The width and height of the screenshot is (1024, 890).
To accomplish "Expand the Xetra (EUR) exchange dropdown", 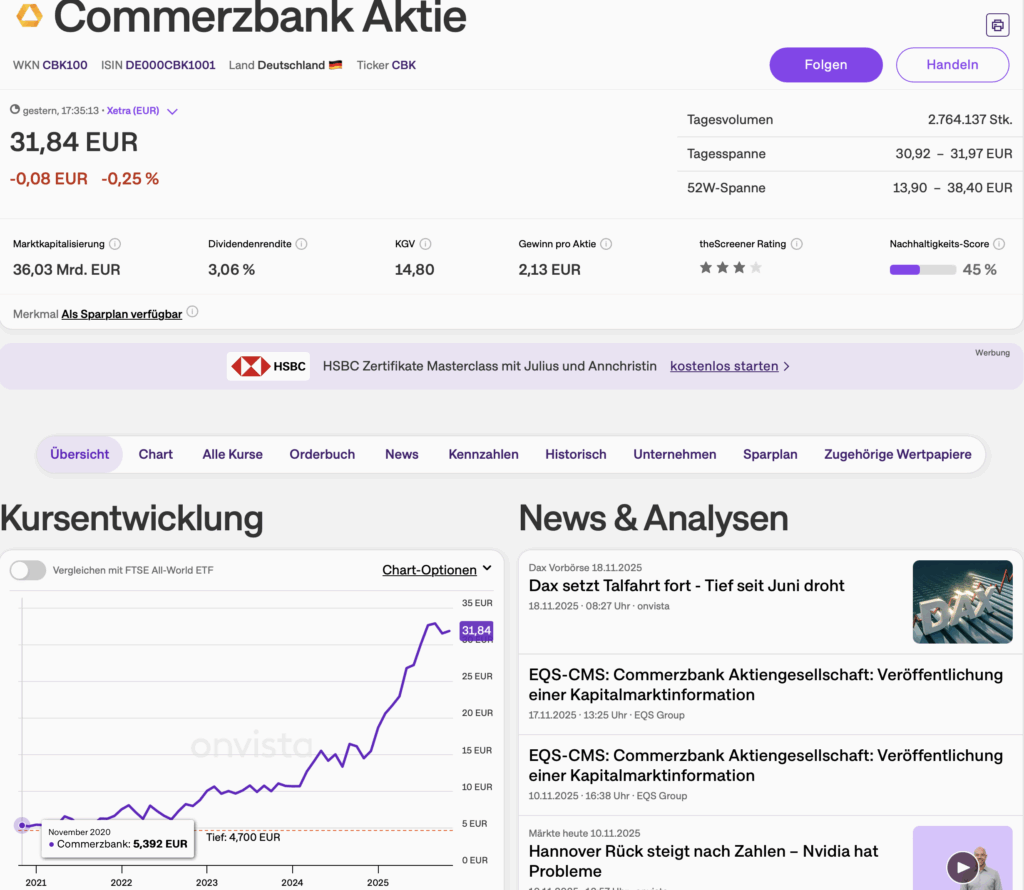I will (172, 111).
